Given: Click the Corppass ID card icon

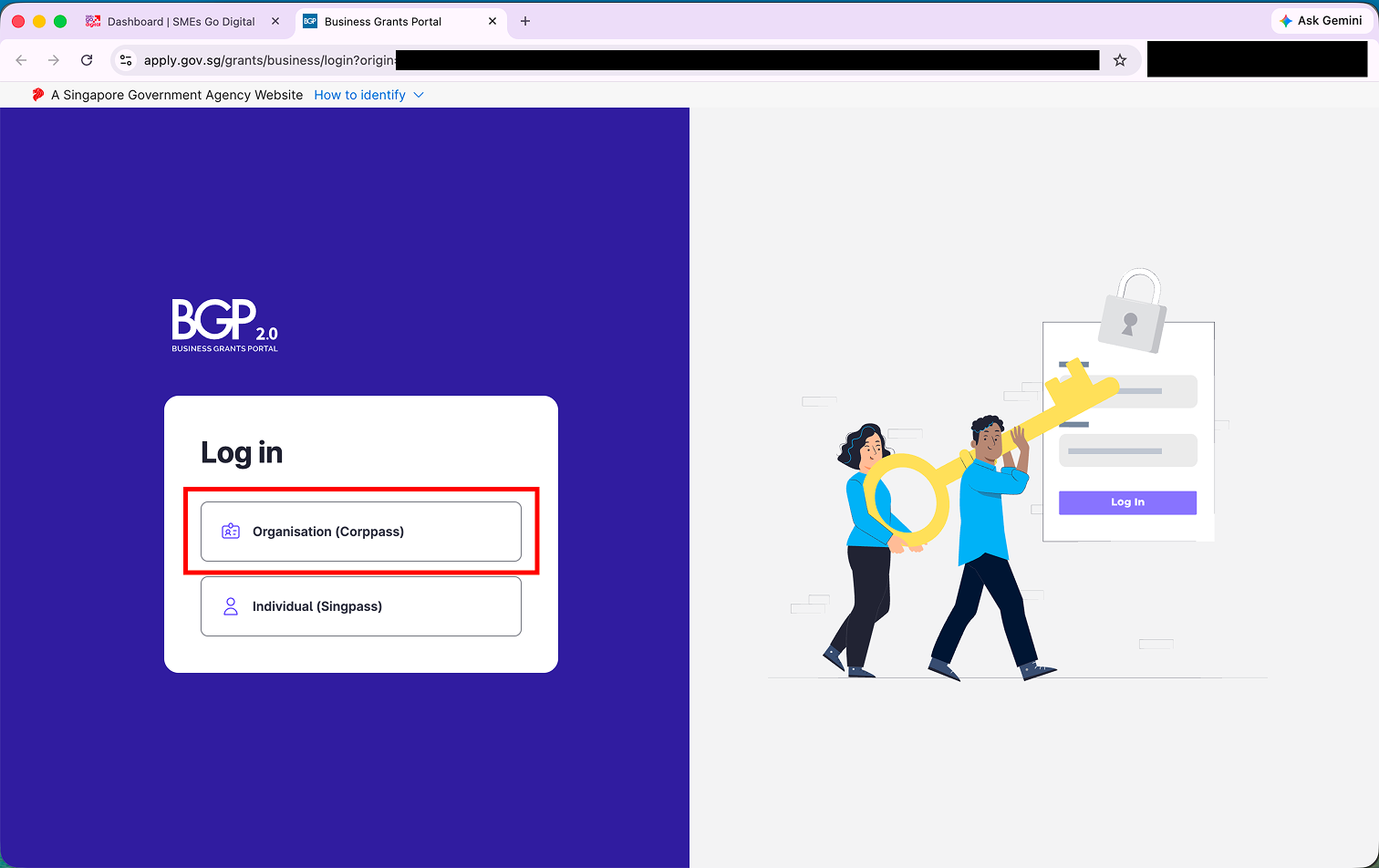Looking at the screenshot, I should click(x=231, y=532).
